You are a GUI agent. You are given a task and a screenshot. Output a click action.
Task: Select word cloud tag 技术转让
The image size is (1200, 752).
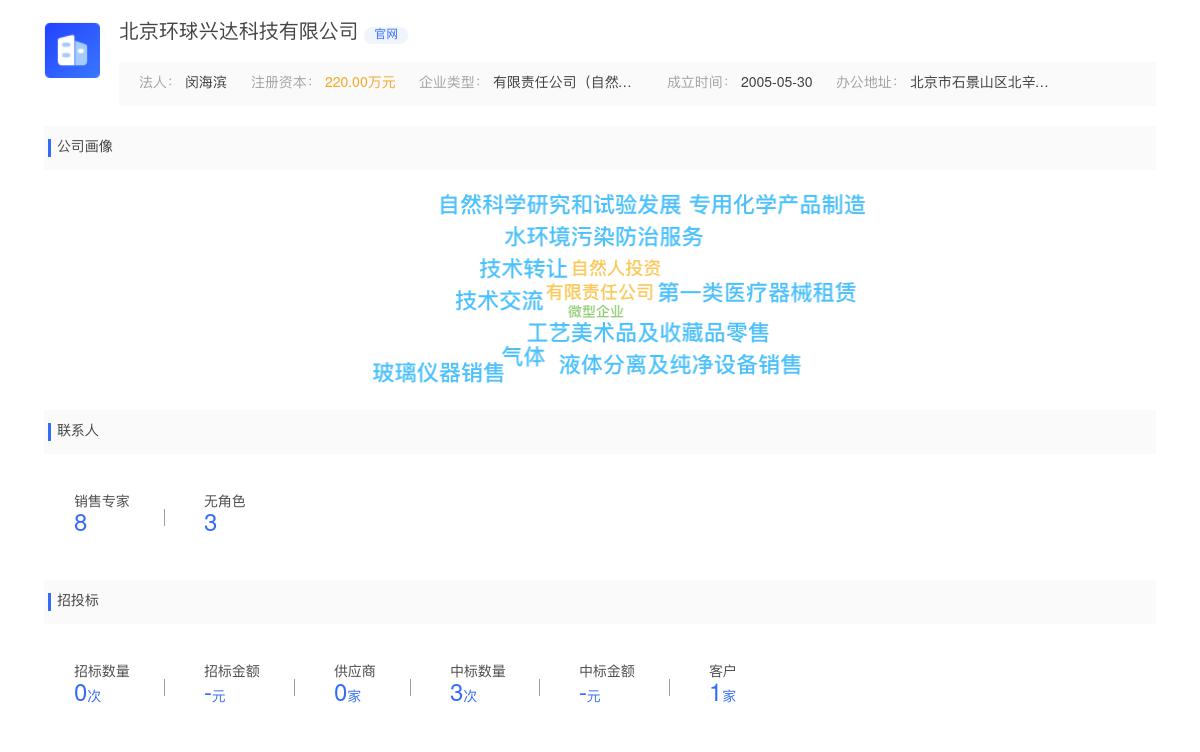pos(523,269)
